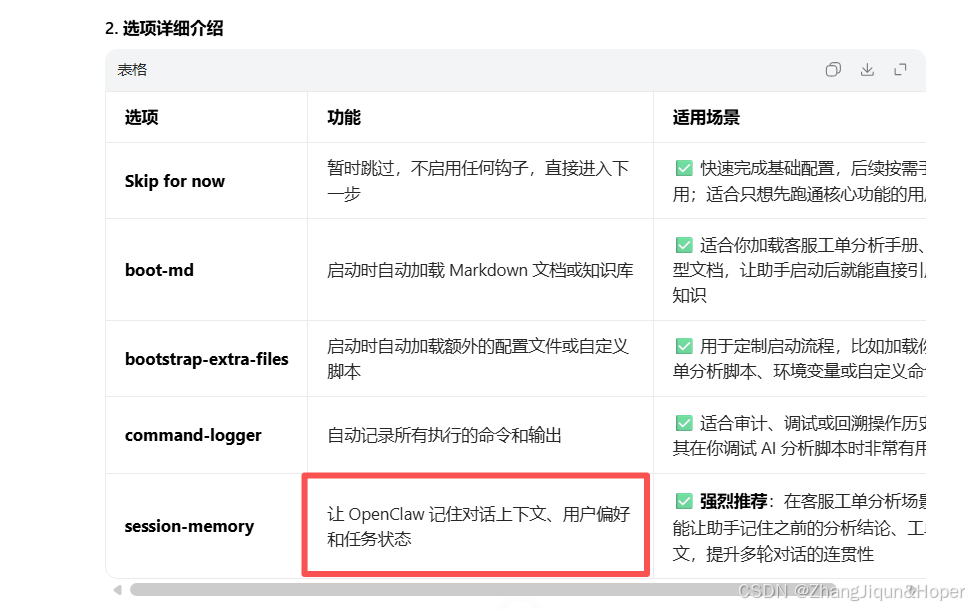The width and height of the screenshot is (969, 609).
Task: Click the copy table icon
Action: coord(833,69)
